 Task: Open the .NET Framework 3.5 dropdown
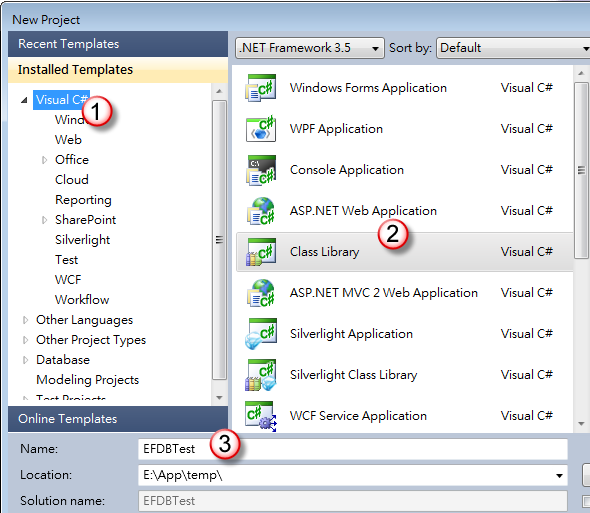coord(310,48)
